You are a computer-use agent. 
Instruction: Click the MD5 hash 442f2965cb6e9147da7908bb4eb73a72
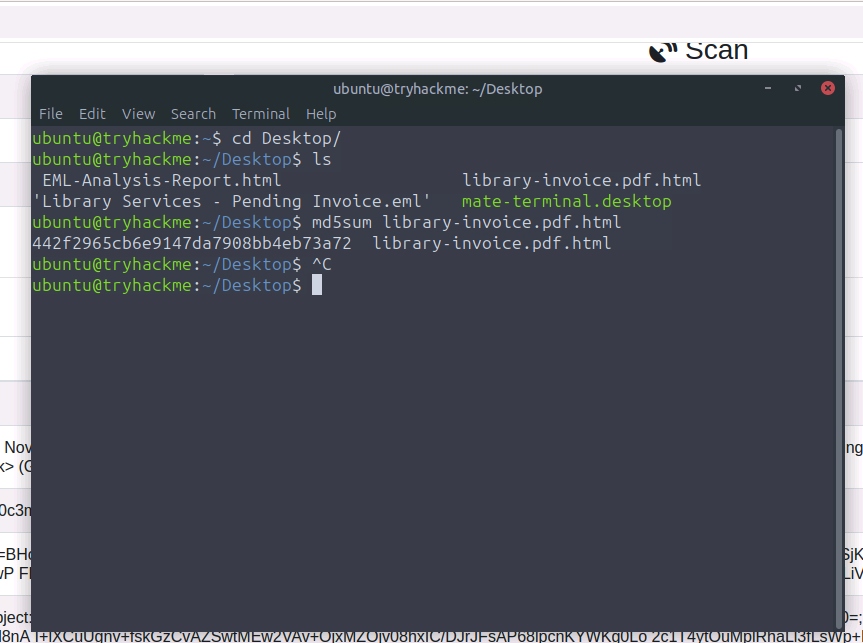192,243
